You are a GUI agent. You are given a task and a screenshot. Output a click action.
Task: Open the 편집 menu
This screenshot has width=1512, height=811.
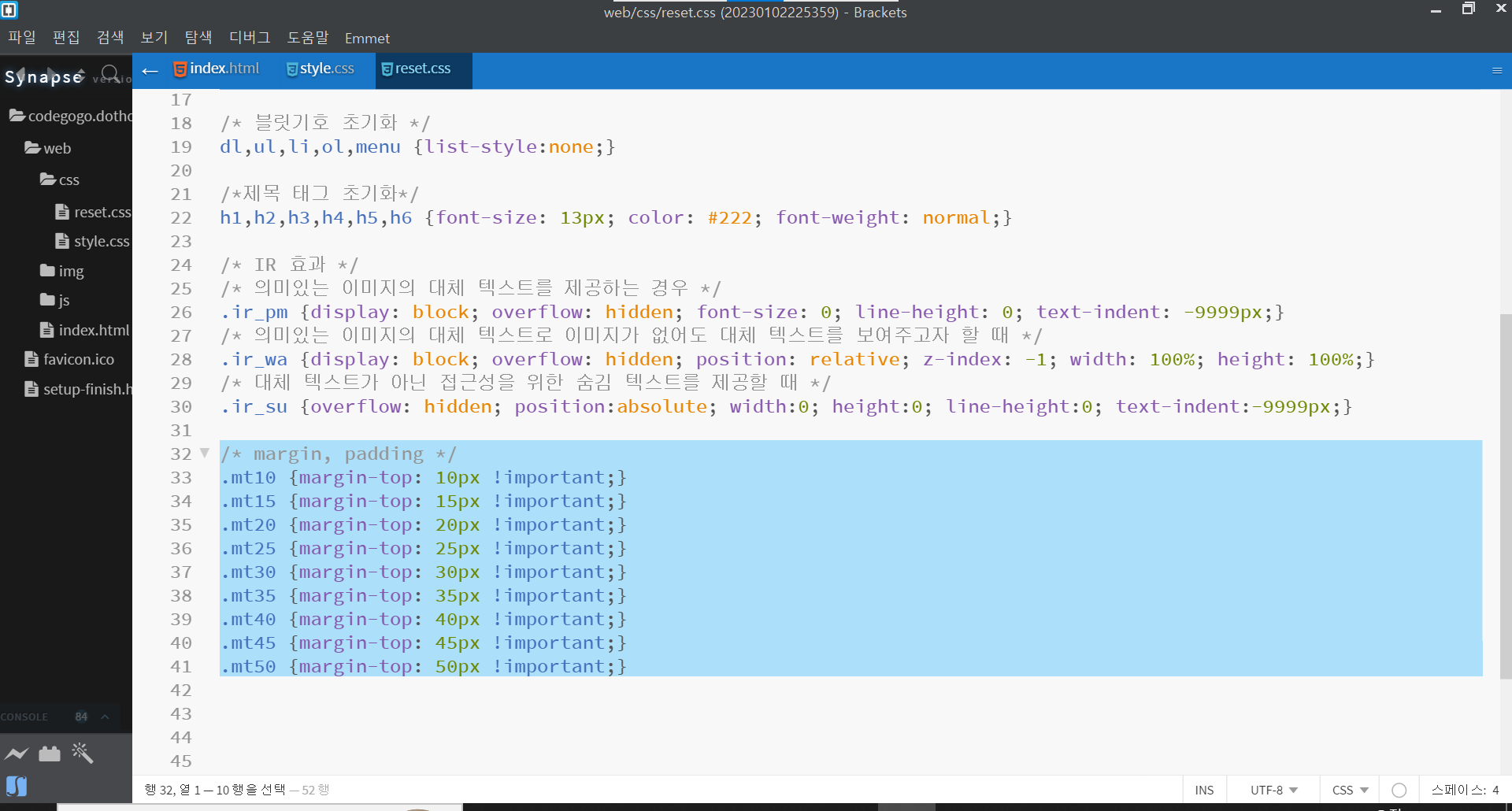(x=66, y=37)
